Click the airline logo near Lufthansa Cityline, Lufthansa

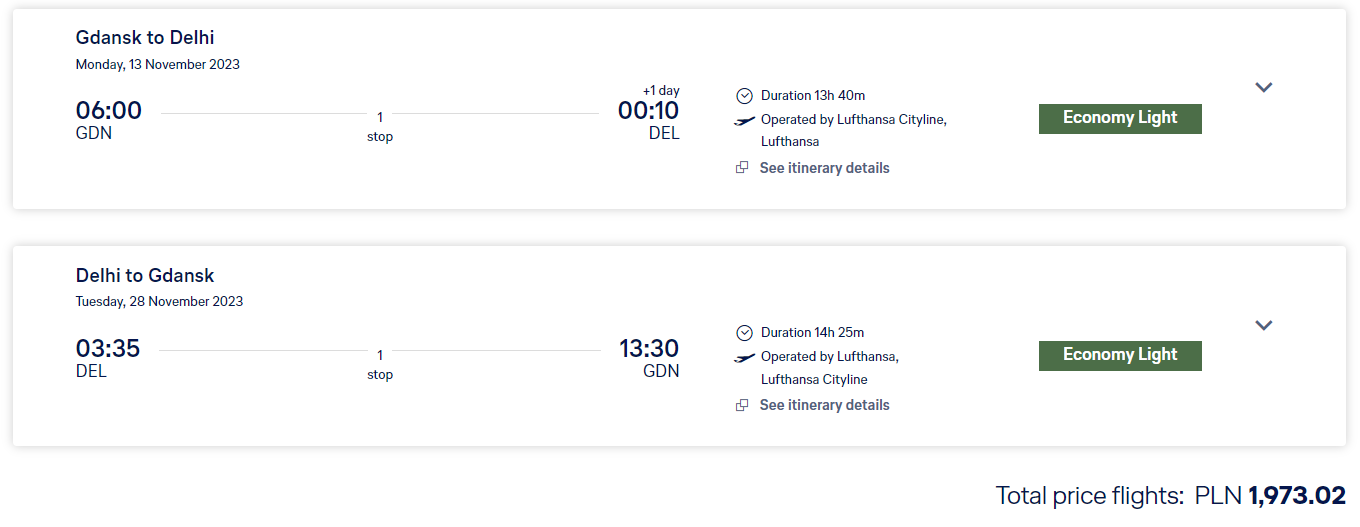tap(745, 120)
